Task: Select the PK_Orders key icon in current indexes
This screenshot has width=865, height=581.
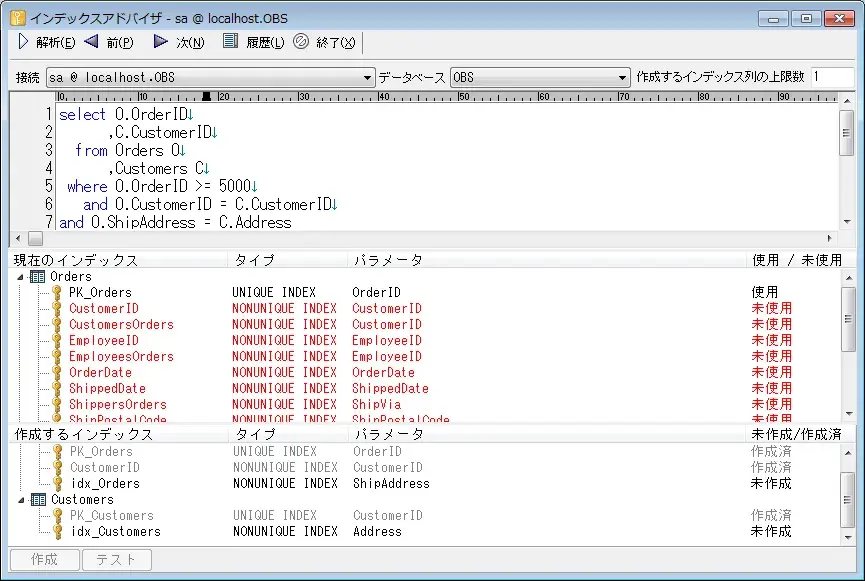Action: [x=57, y=293]
